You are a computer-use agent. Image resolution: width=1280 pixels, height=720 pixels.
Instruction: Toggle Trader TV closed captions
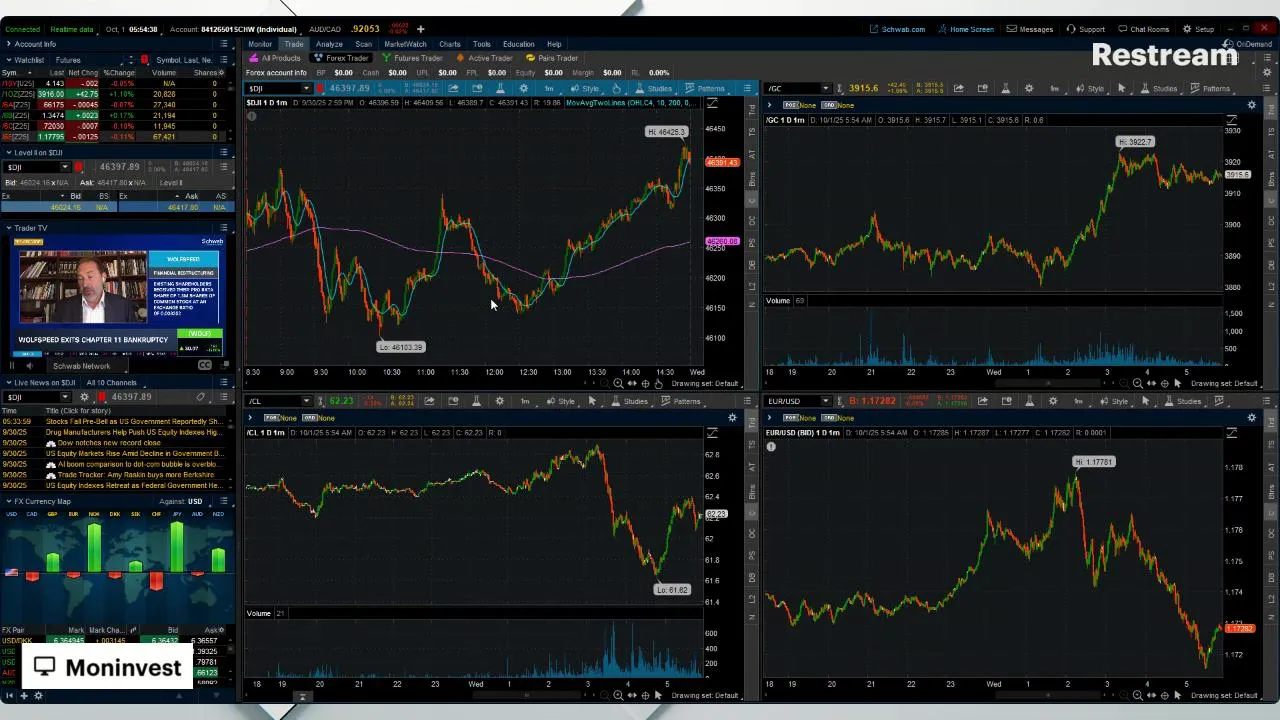pyautogui.click(x=205, y=366)
